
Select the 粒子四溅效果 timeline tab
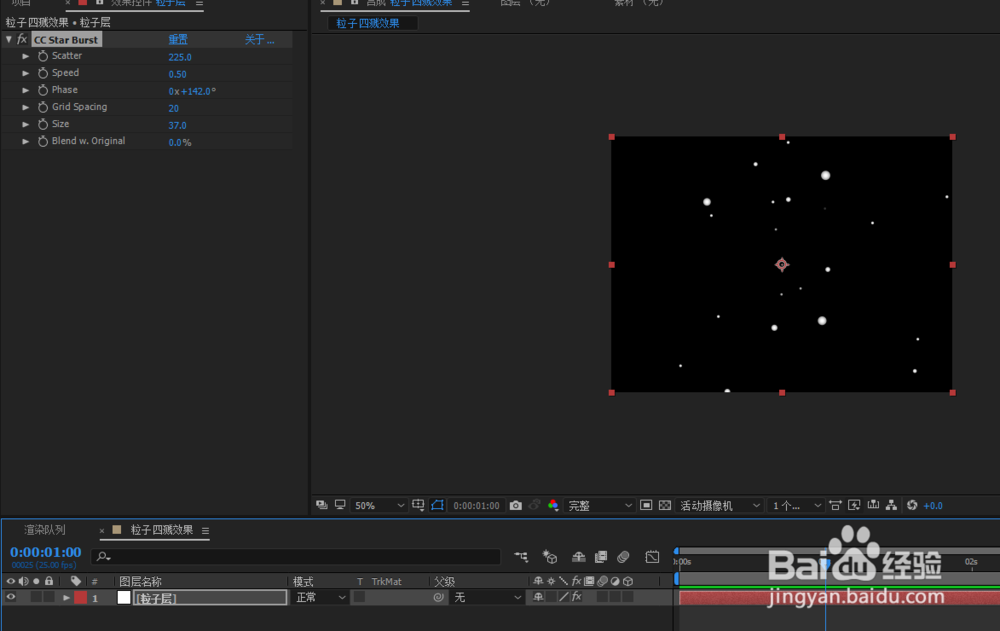click(x=162, y=530)
